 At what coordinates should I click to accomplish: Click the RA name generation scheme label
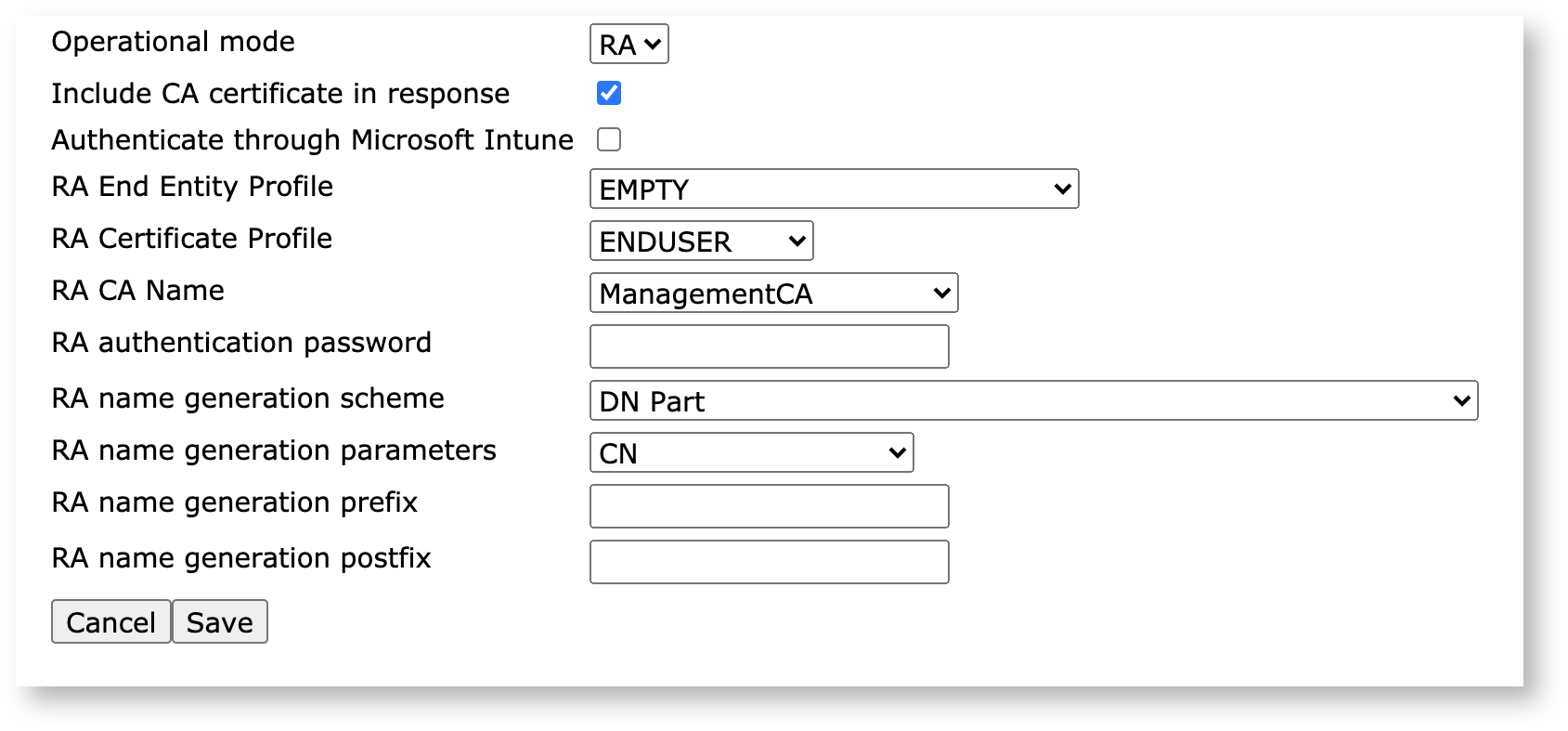pyautogui.click(x=248, y=398)
